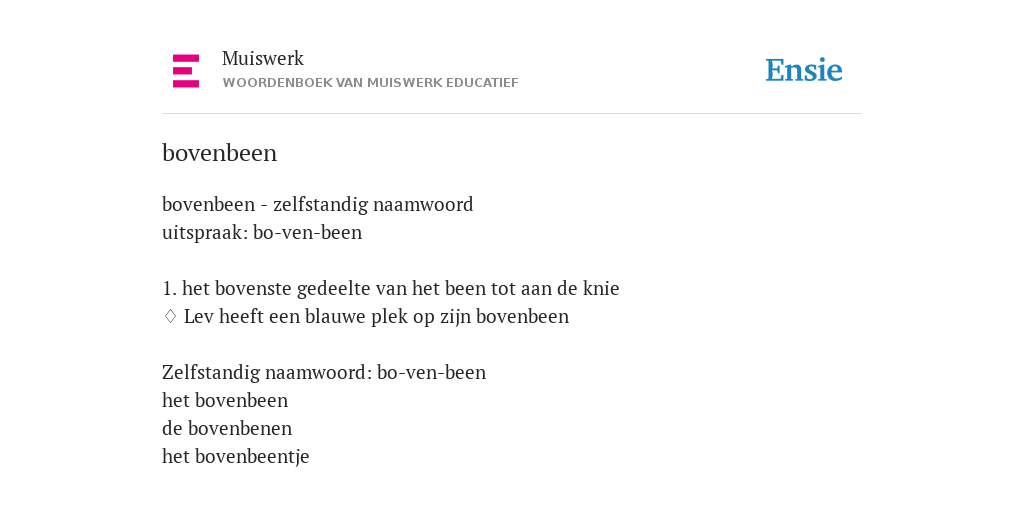Click the Zelfstandig naamwoord: bo-ven-been line

pos(324,372)
